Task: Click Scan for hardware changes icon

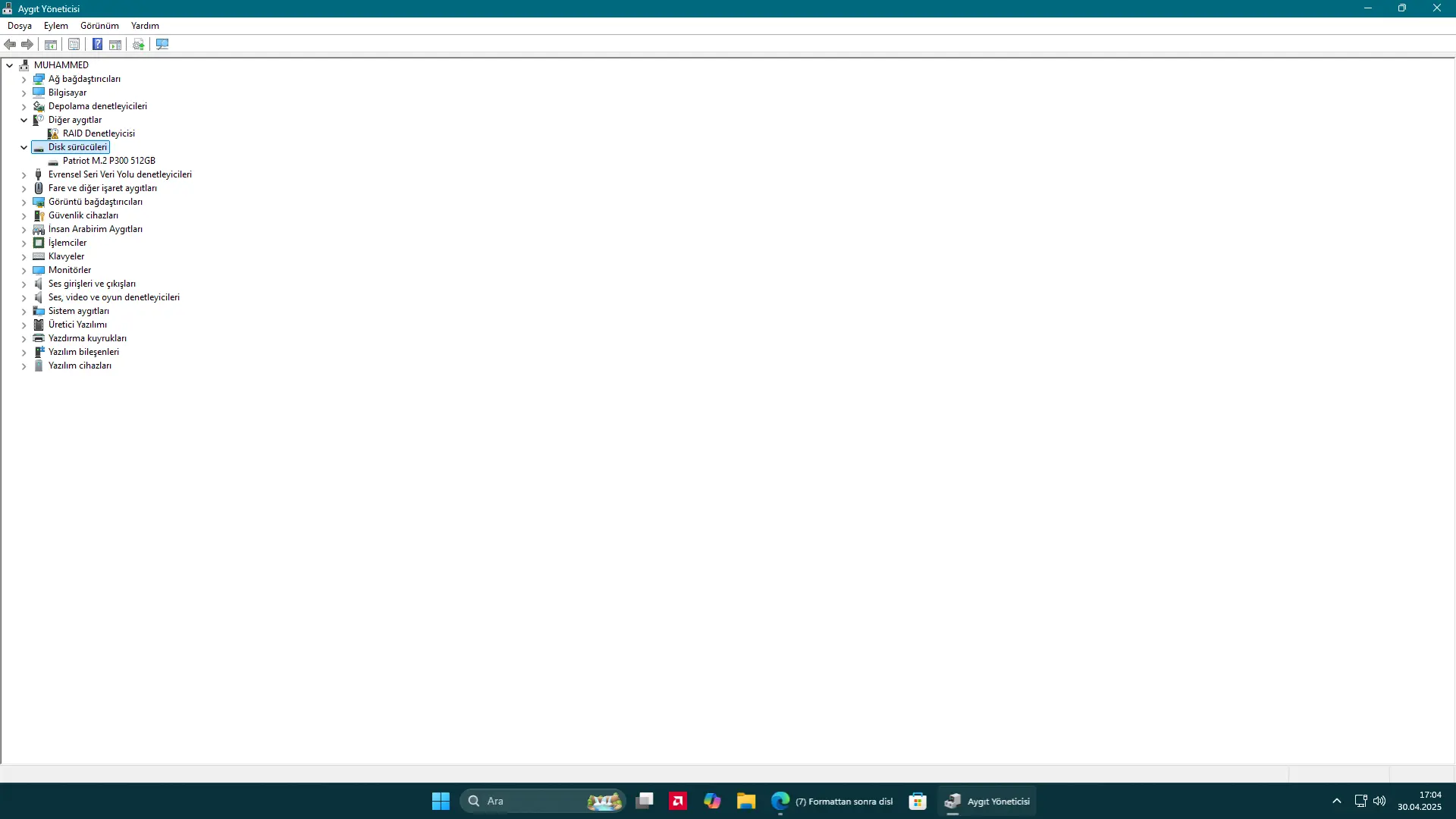Action: 162,44
